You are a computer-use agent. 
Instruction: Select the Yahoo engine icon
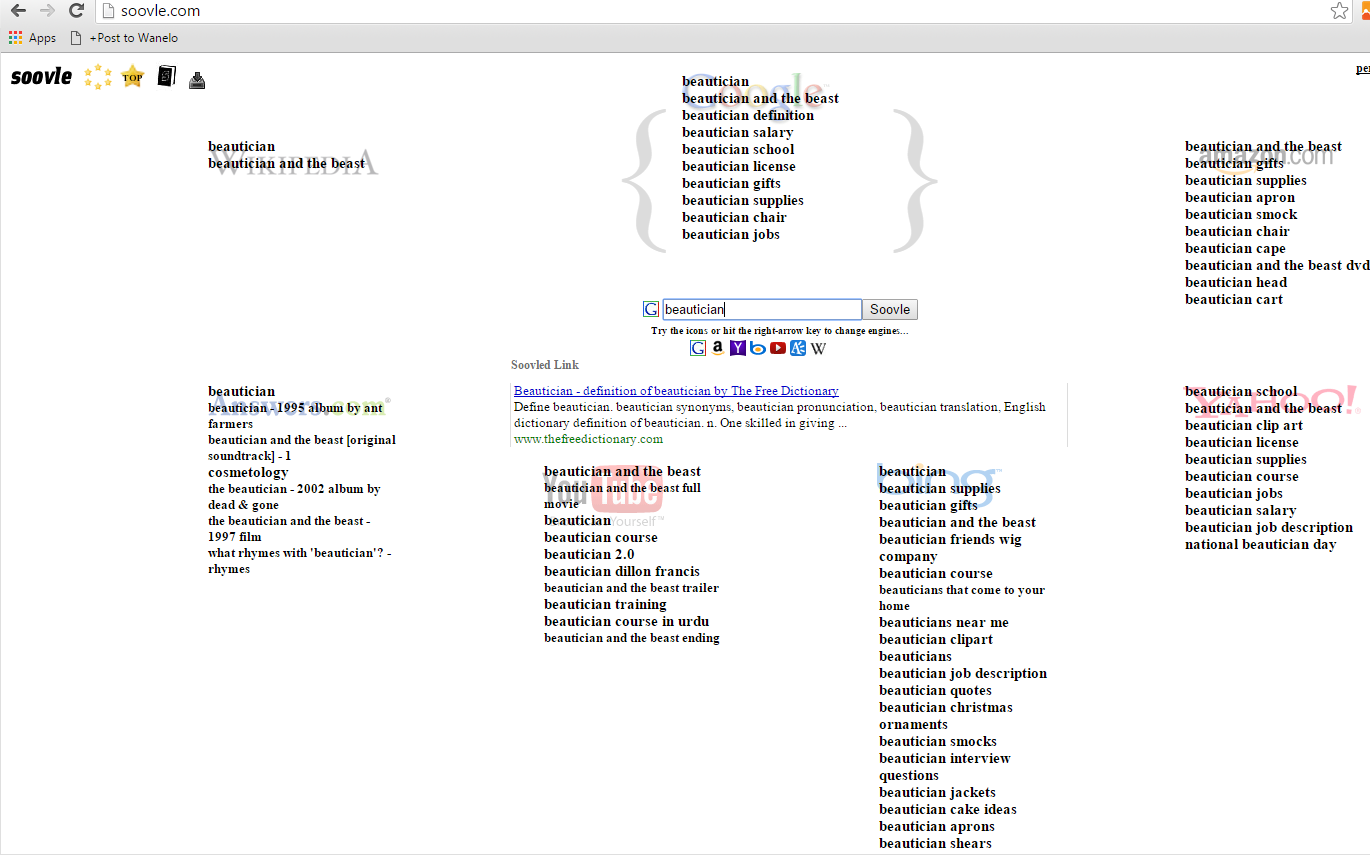point(738,348)
